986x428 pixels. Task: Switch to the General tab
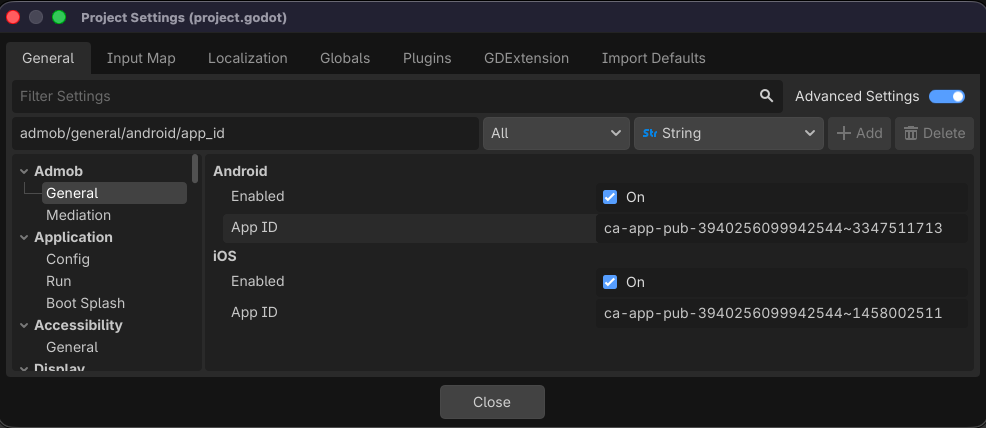click(x=48, y=58)
